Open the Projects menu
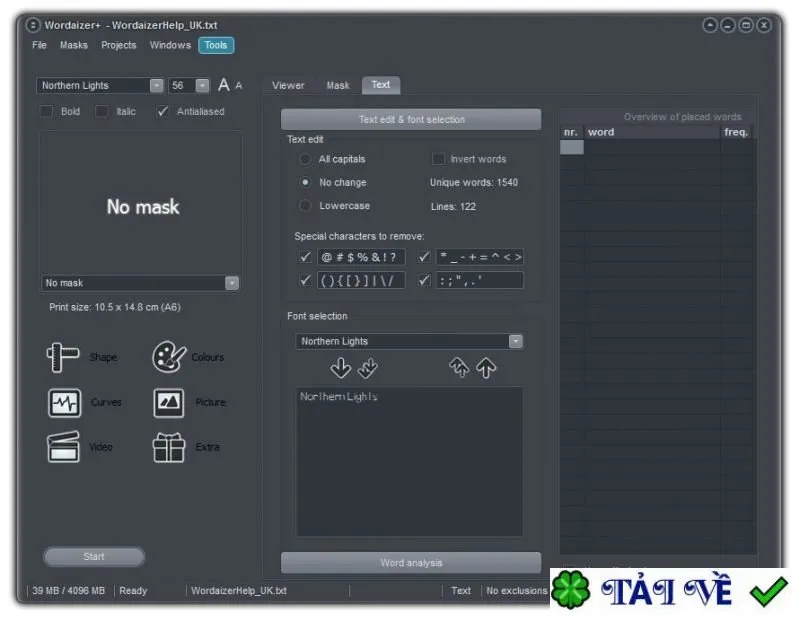Screen dimensions: 800x621 pyautogui.click(x=118, y=45)
